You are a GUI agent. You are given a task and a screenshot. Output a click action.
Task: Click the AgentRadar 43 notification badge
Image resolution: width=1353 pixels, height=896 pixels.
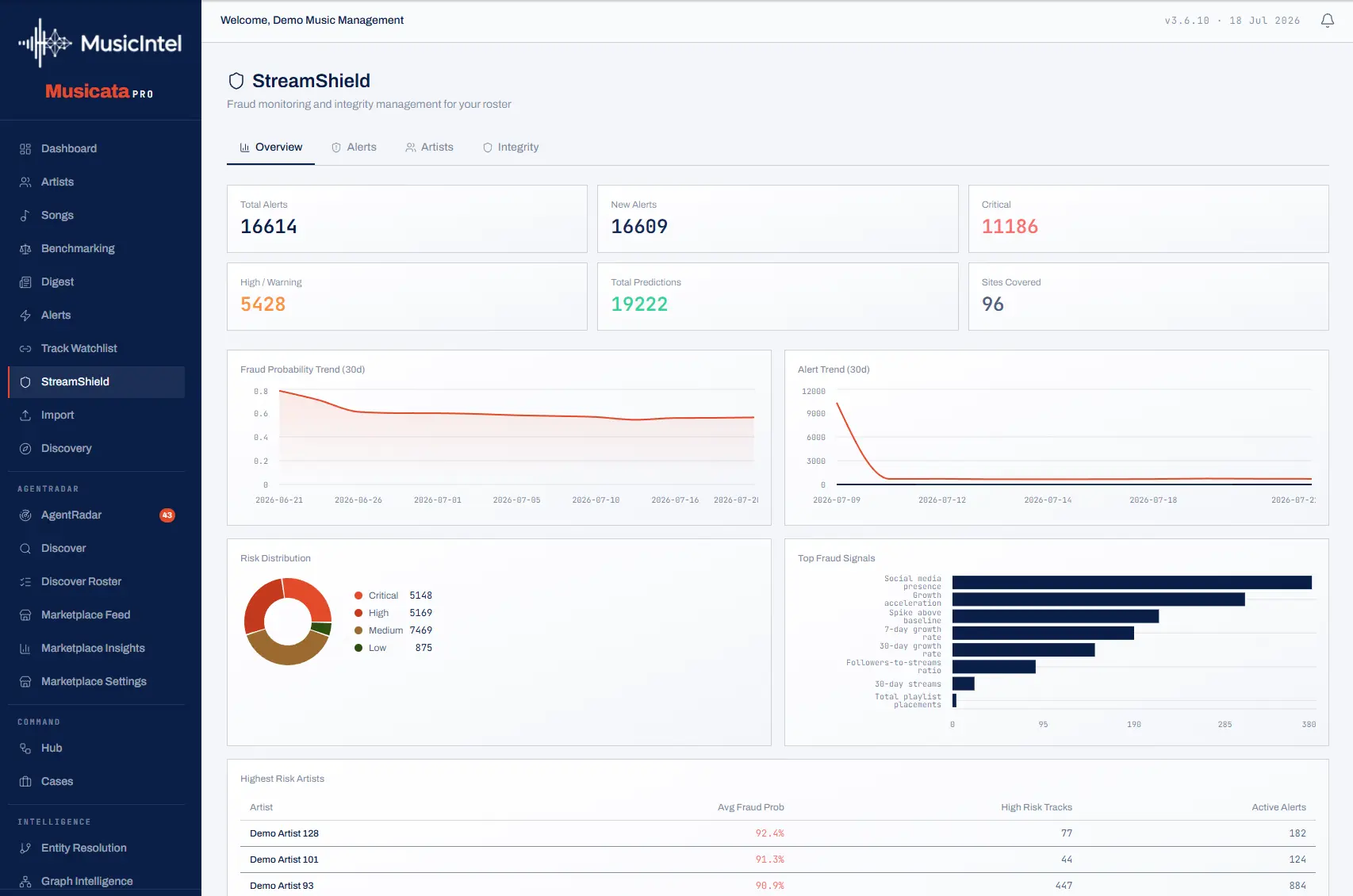[x=167, y=515]
